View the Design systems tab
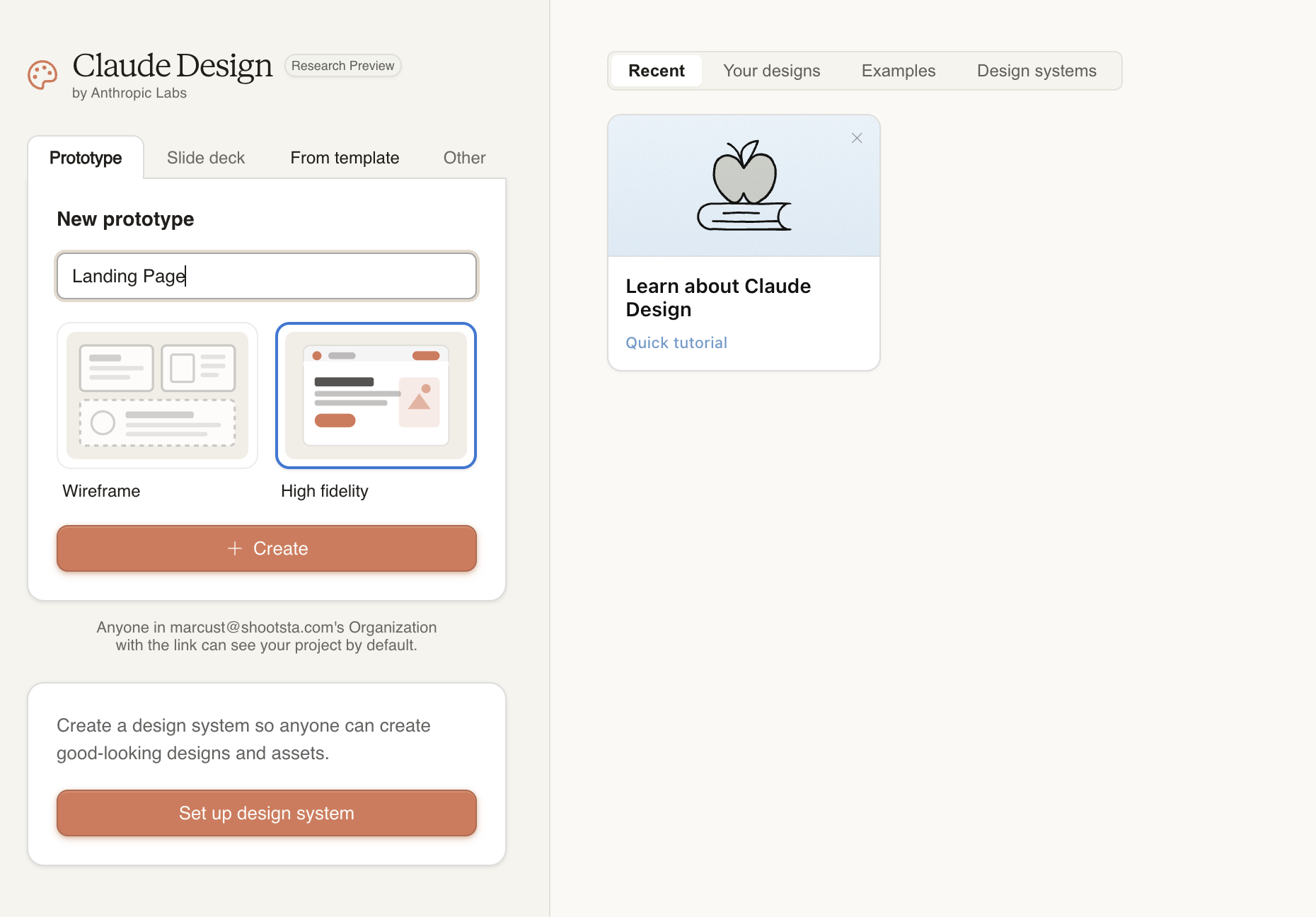This screenshot has height=917, width=1316. pyautogui.click(x=1036, y=71)
